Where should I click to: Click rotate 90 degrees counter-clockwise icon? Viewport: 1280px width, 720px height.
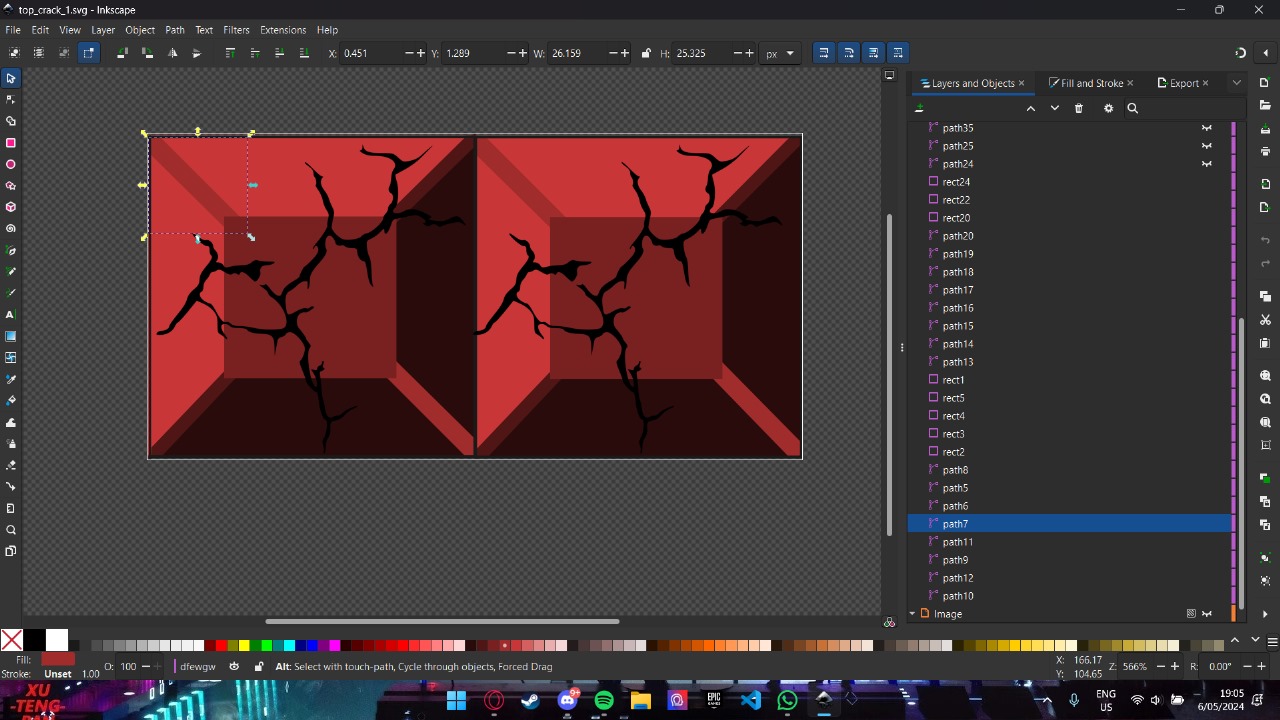click(122, 53)
